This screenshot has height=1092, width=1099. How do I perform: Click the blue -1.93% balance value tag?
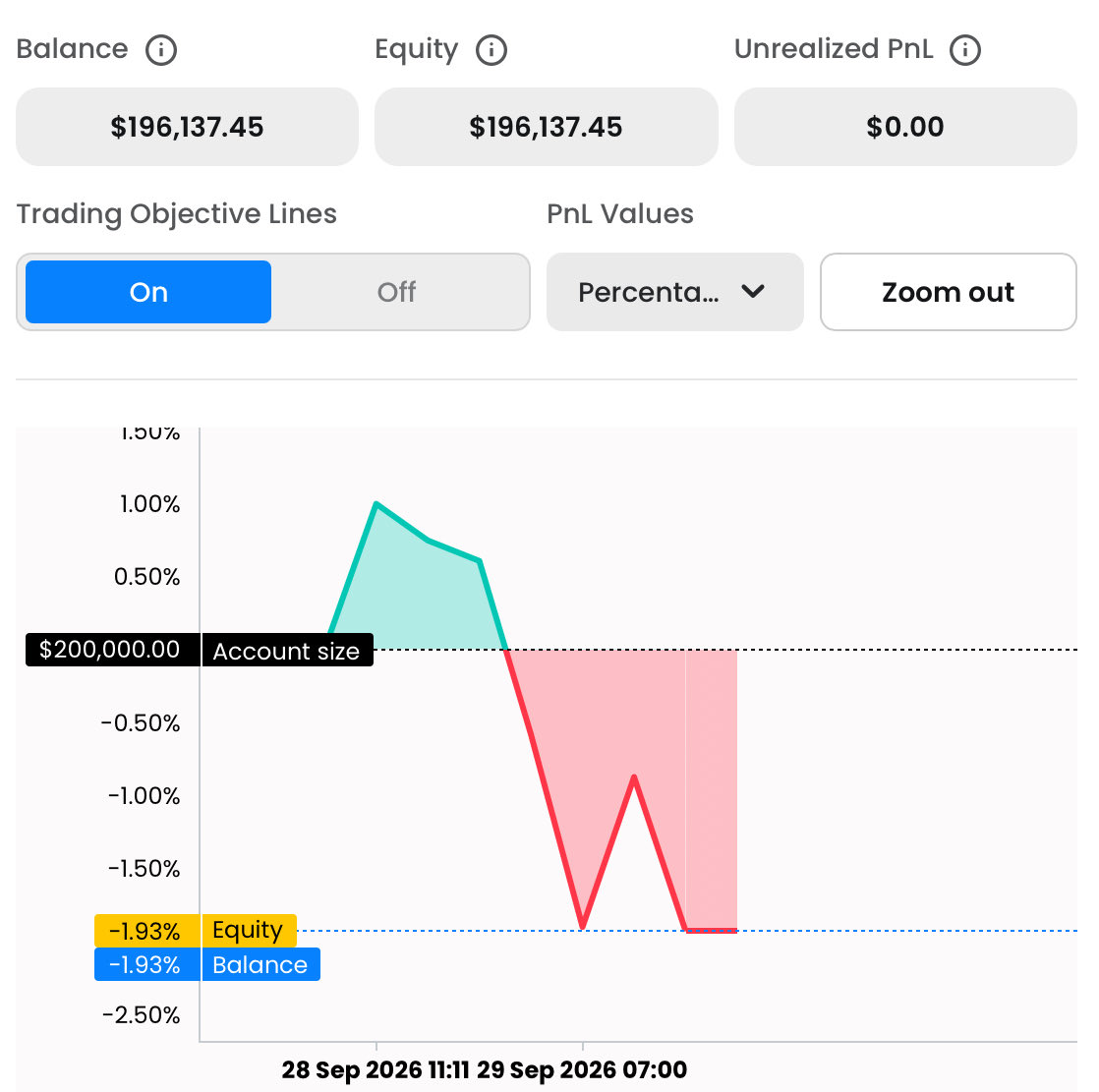[x=147, y=964]
